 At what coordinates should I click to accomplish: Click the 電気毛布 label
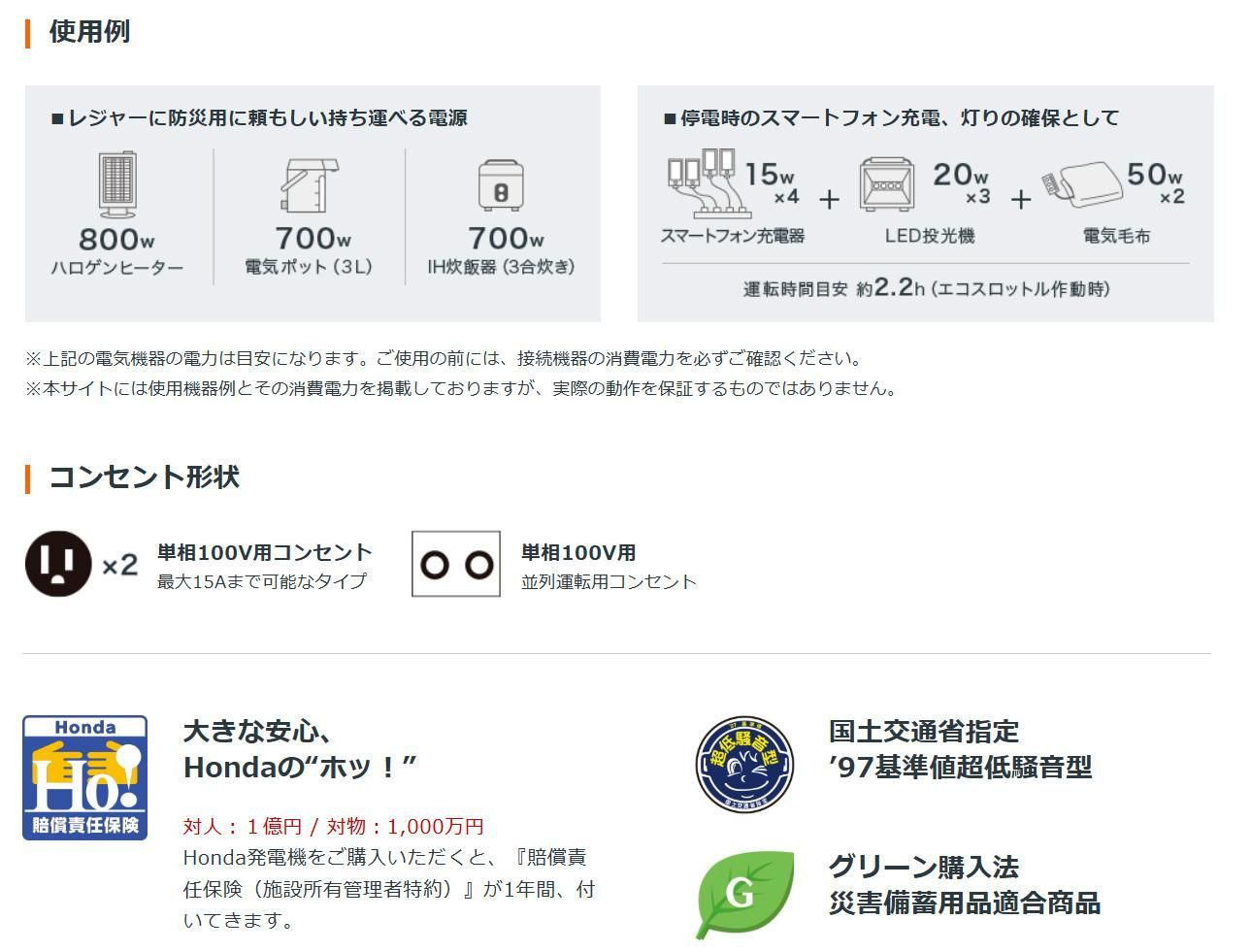pyautogui.click(x=1116, y=236)
